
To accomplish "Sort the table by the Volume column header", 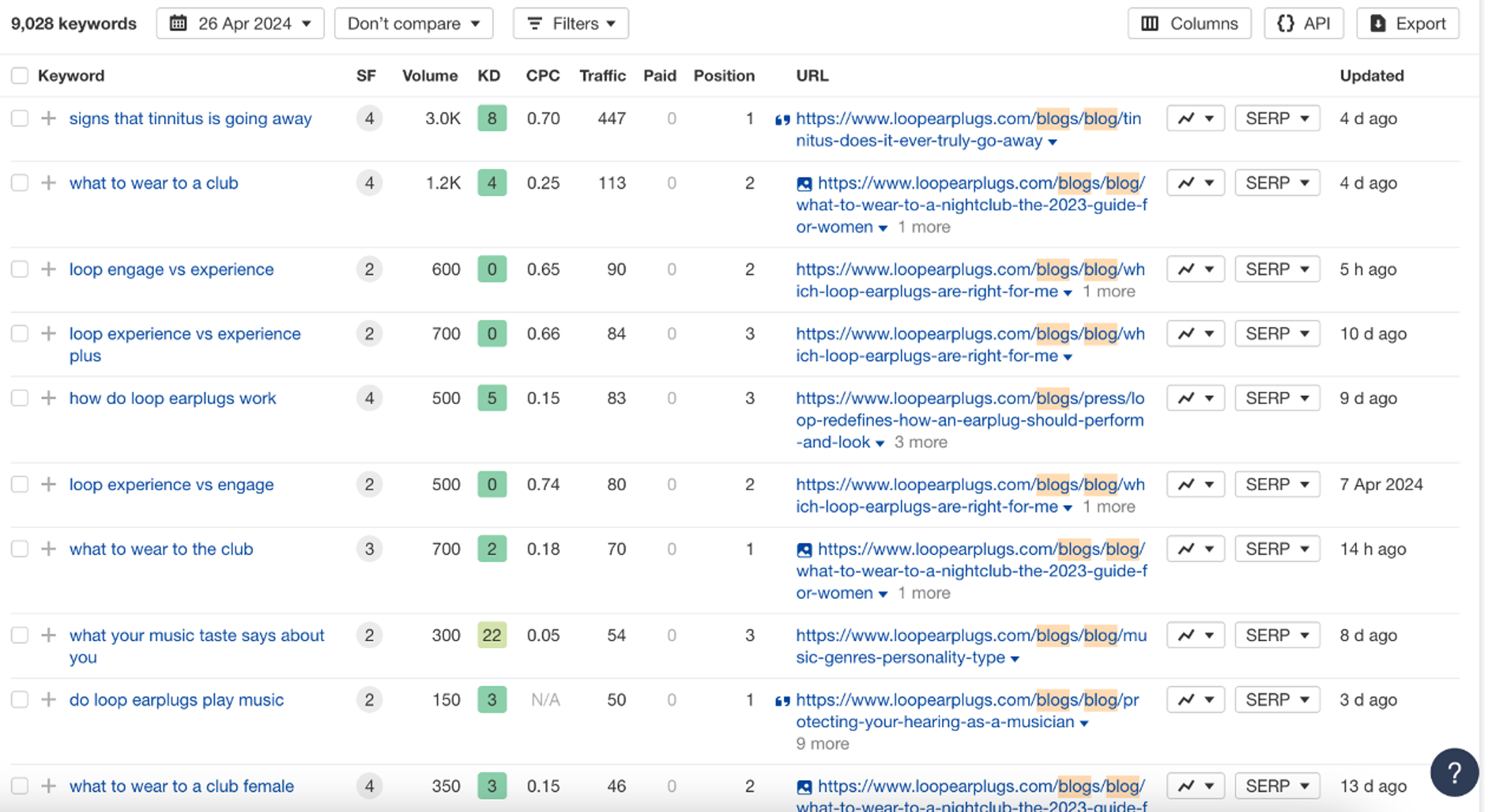I will coord(430,75).
